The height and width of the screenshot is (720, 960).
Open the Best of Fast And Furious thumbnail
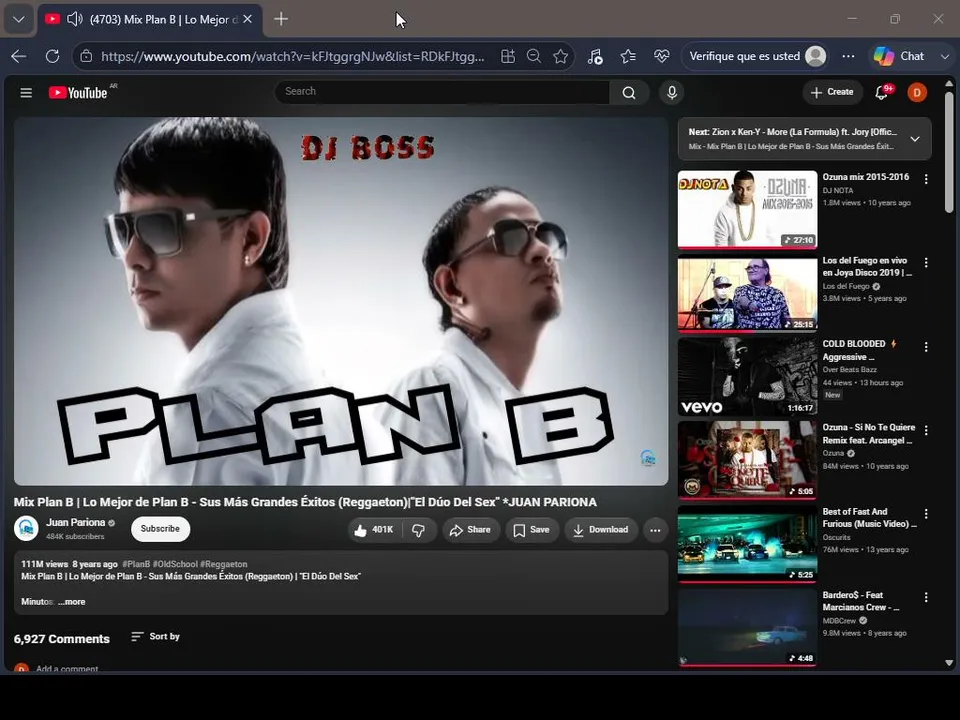pos(747,544)
